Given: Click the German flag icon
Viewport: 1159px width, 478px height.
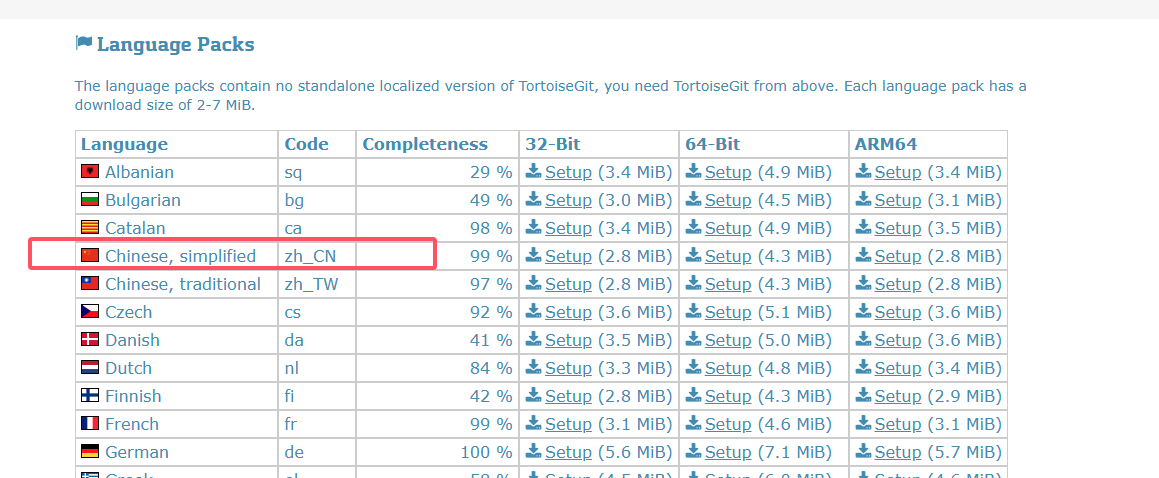Looking at the screenshot, I should tap(89, 451).
